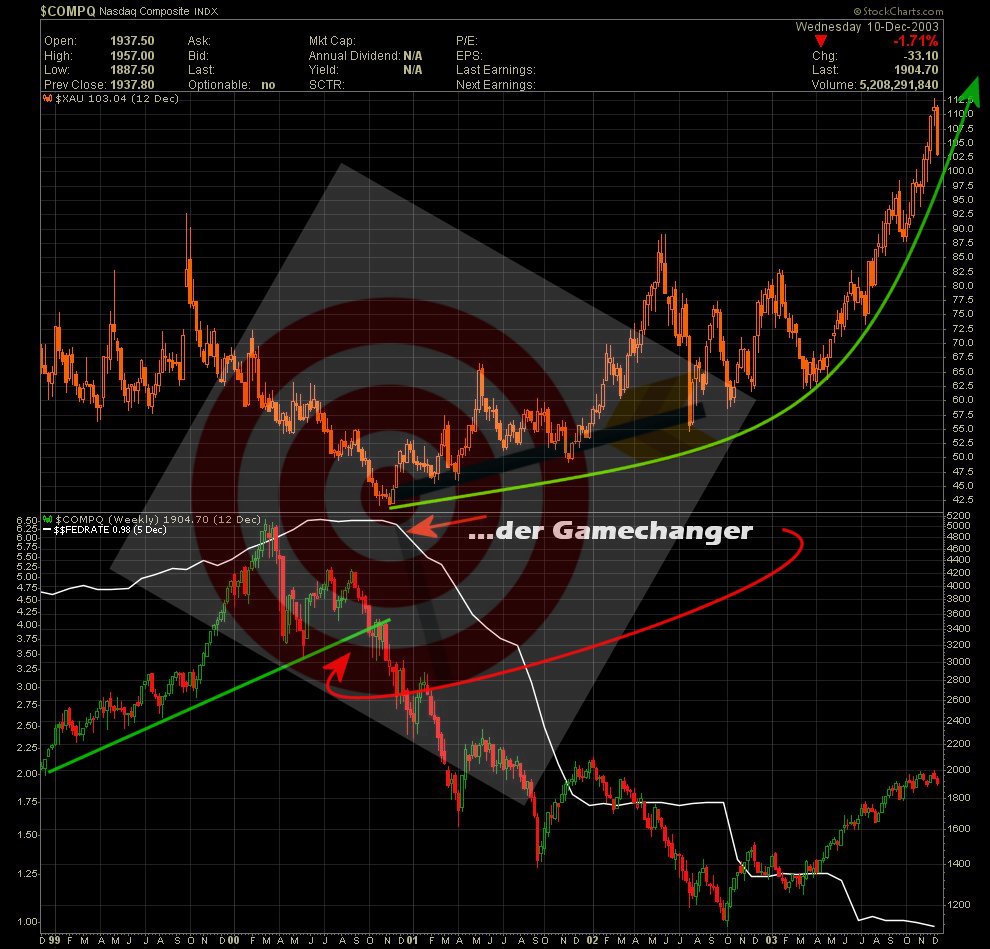Select the $COMPQ (Weekly) 1904.70 legend label

pyautogui.click(x=158, y=520)
